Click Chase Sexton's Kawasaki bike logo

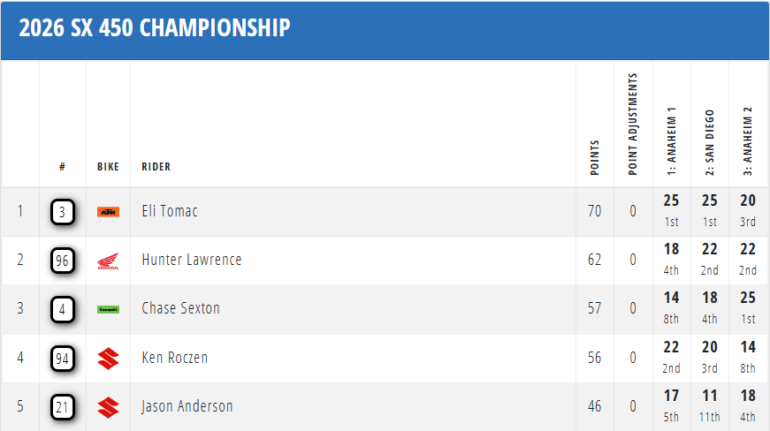pyautogui.click(x=108, y=310)
